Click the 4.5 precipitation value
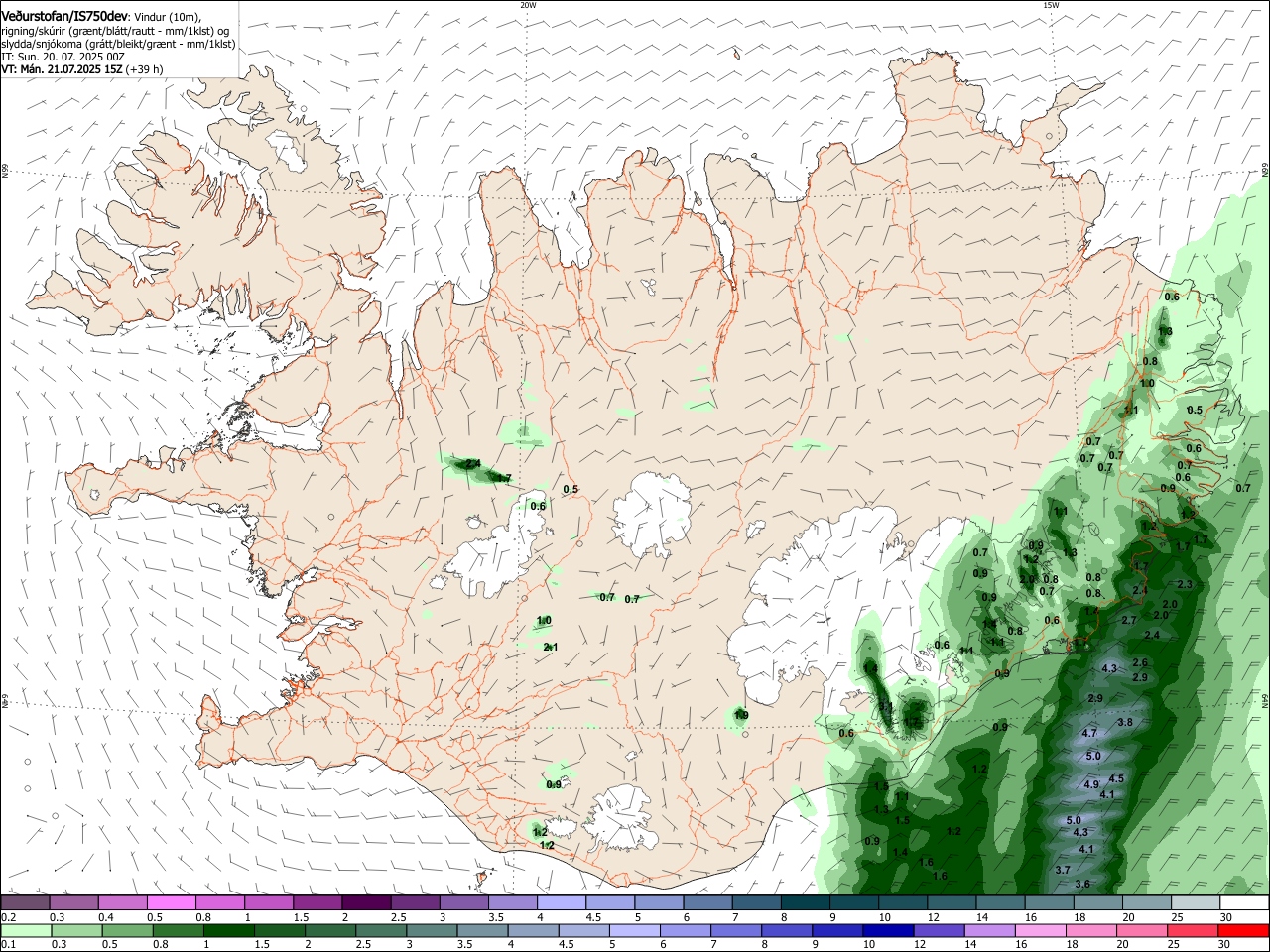The height and width of the screenshot is (952, 1270). click(x=1116, y=778)
